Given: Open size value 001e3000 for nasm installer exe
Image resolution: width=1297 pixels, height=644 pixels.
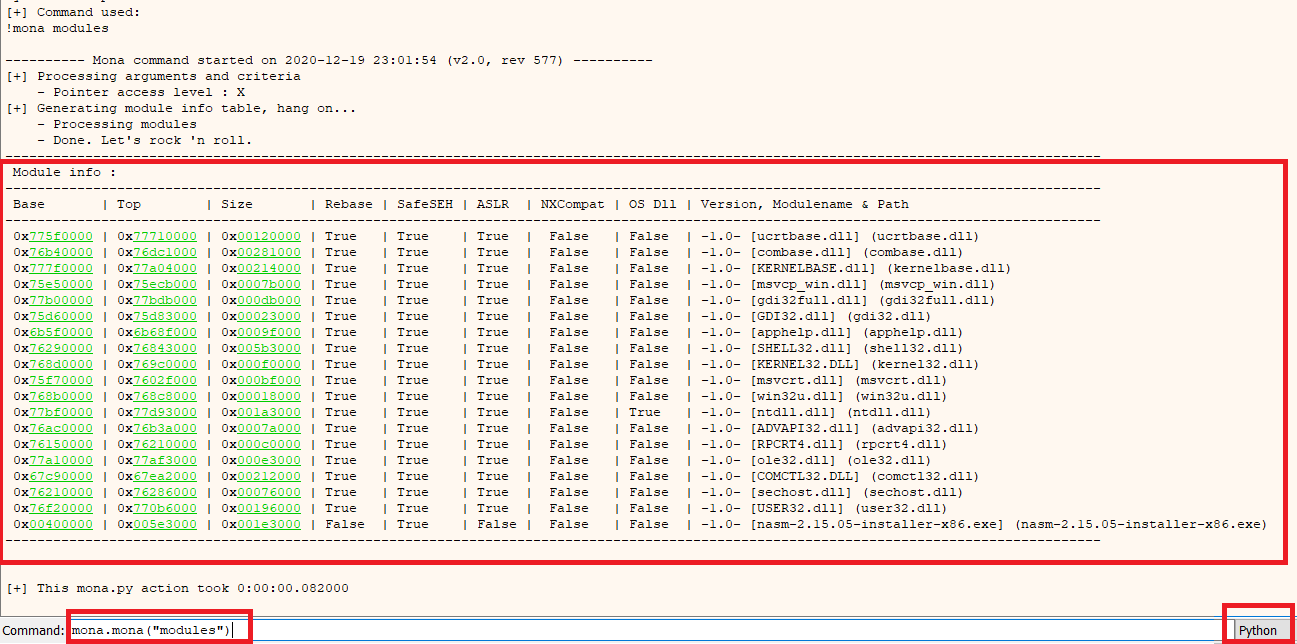Looking at the screenshot, I should (269, 524).
